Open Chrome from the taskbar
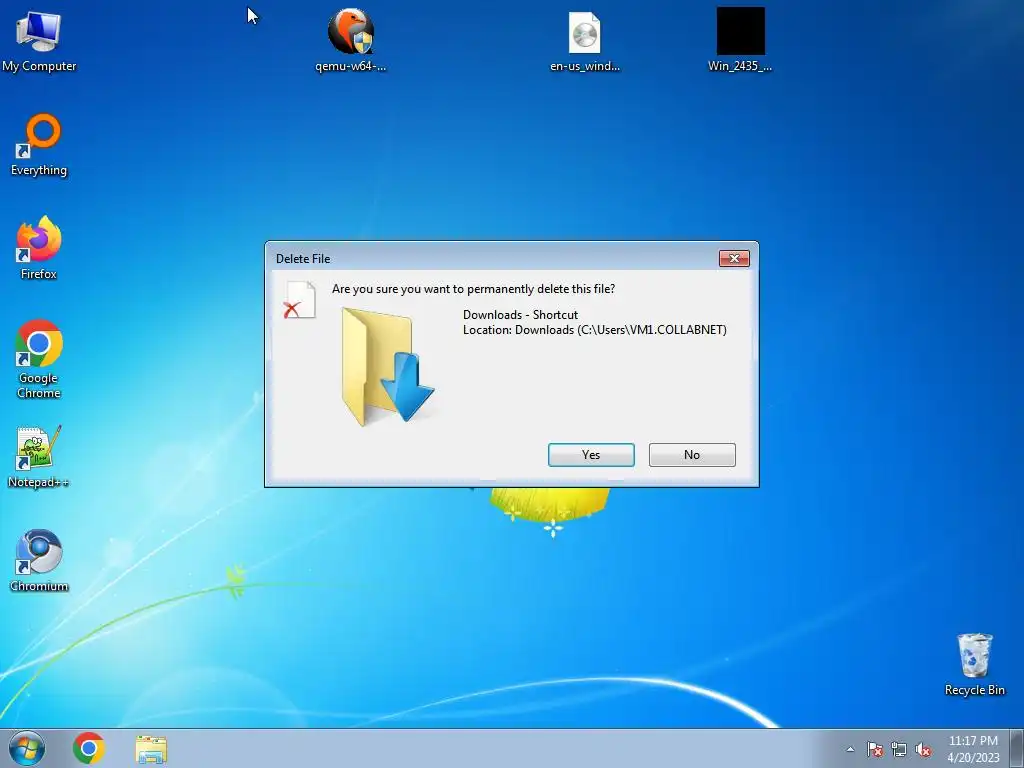 click(89, 748)
